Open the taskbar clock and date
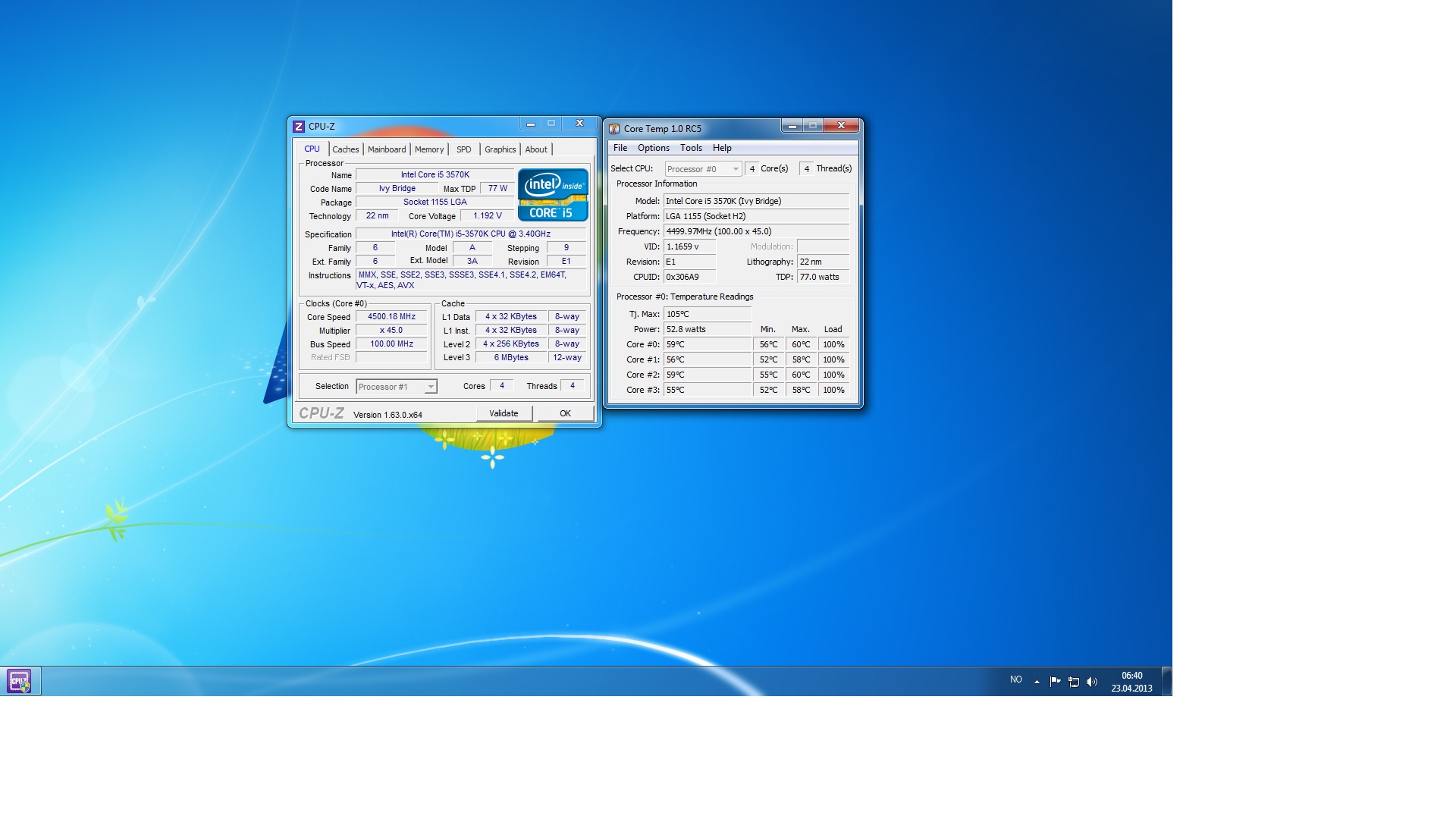Viewport: 1456px width, 819px height. pyautogui.click(x=1131, y=682)
